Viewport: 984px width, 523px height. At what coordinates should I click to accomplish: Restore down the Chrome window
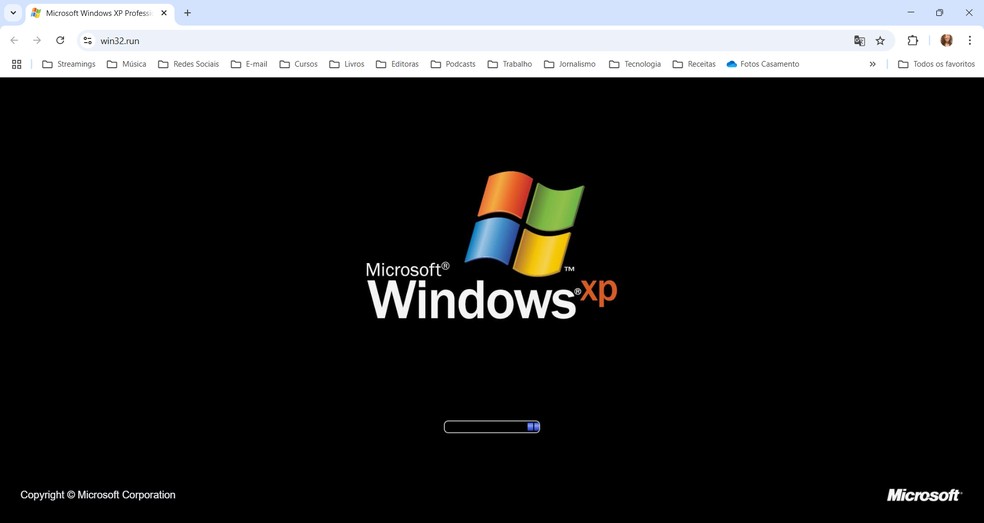[x=939, y=13]
